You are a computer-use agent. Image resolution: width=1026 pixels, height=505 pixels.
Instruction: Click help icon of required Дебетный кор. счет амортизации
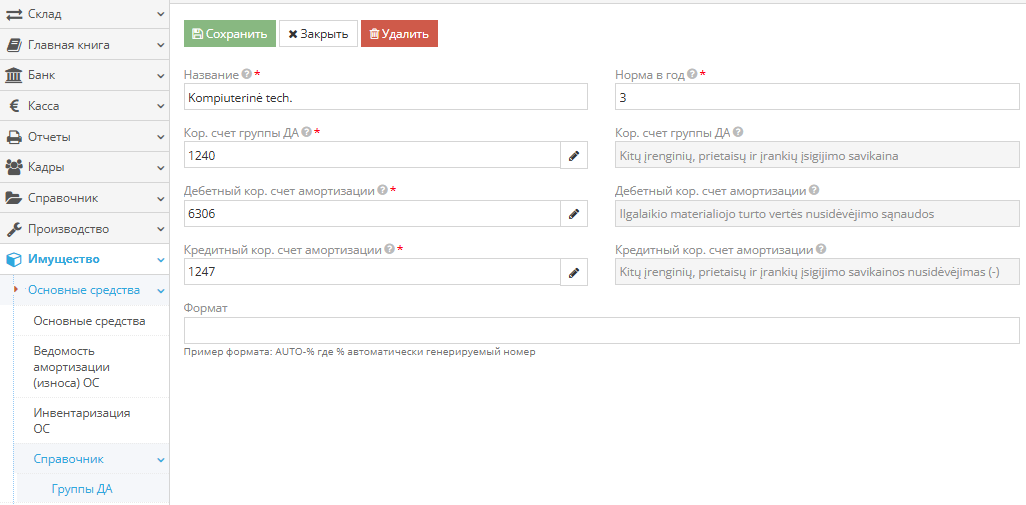point(382,190)
